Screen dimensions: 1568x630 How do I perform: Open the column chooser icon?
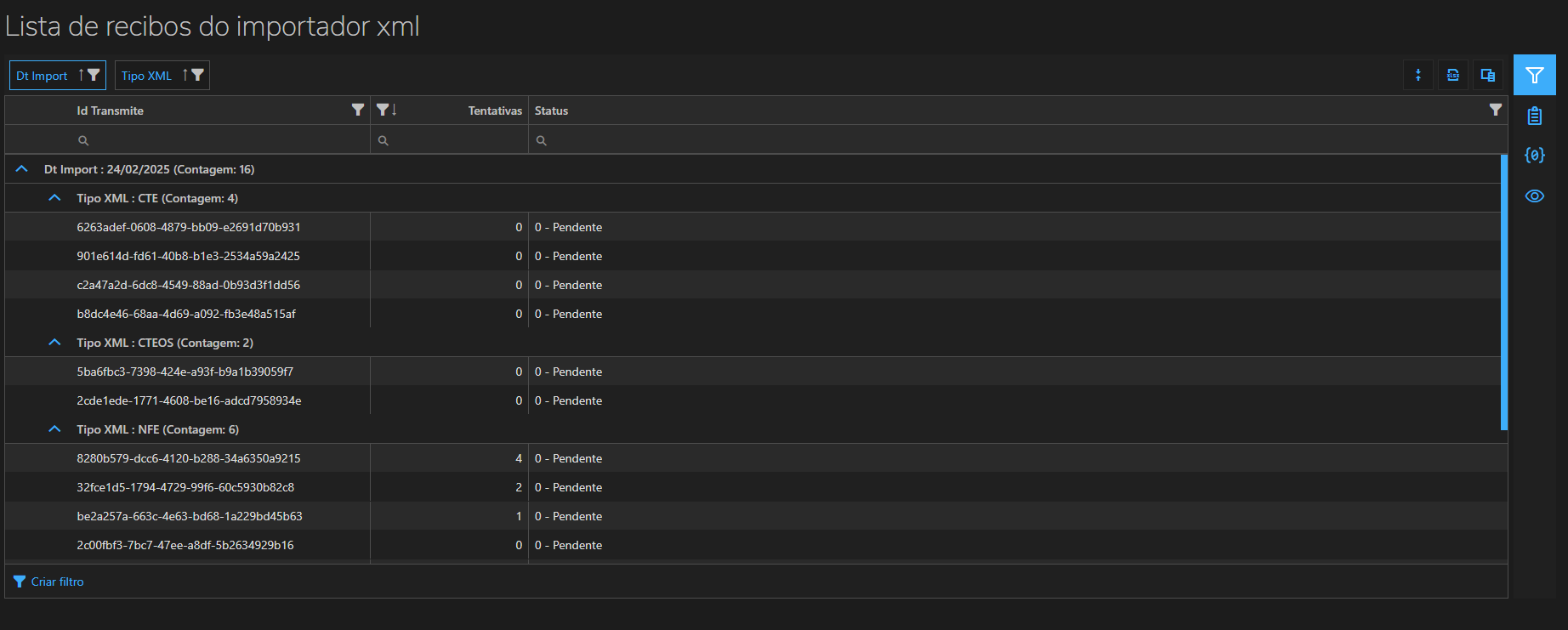pyautogui.click(x=1488, y=76)
